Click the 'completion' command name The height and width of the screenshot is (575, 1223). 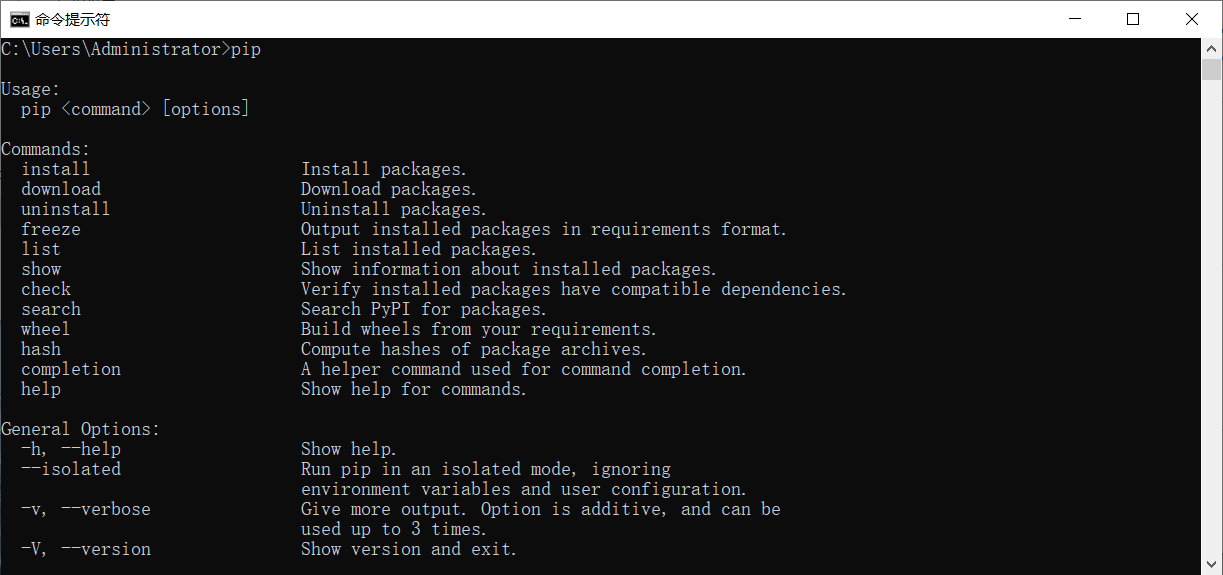pyautogui.click(x=71, y=369)
